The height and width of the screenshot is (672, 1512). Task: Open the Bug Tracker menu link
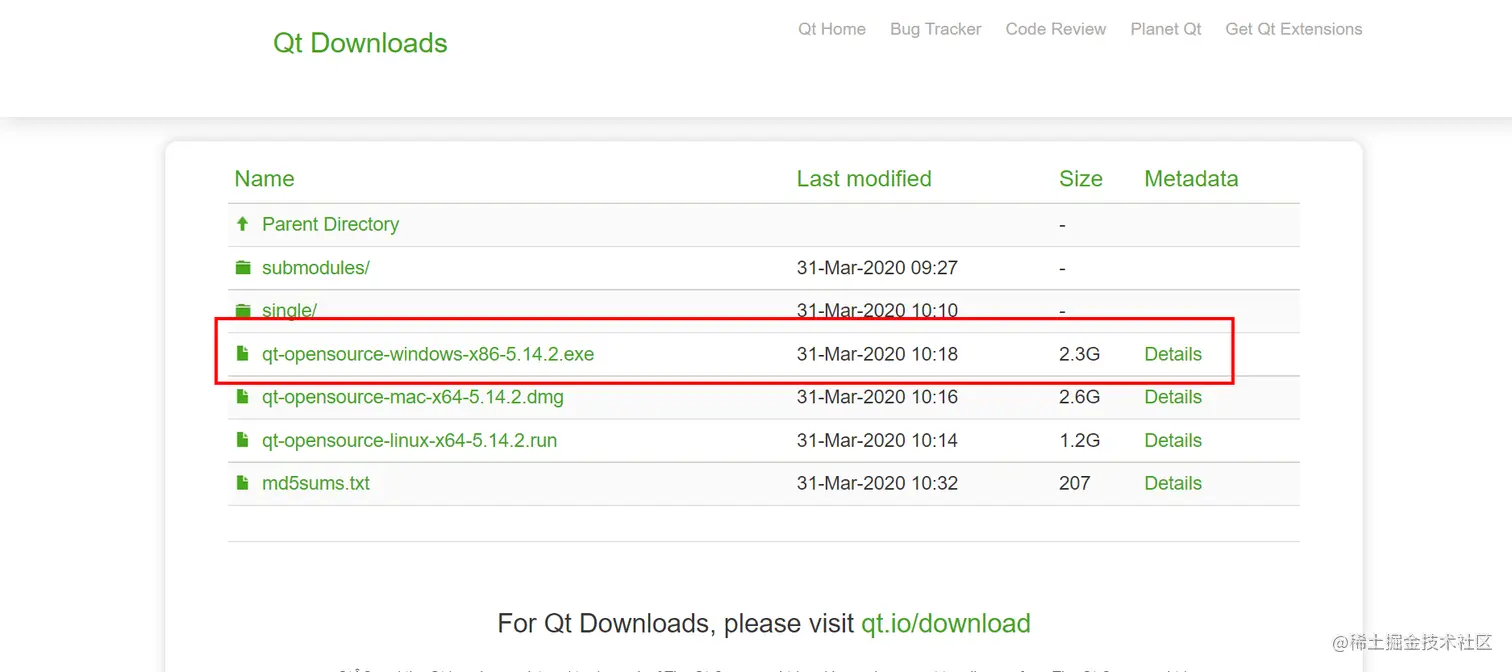click(x=936, y=29)
